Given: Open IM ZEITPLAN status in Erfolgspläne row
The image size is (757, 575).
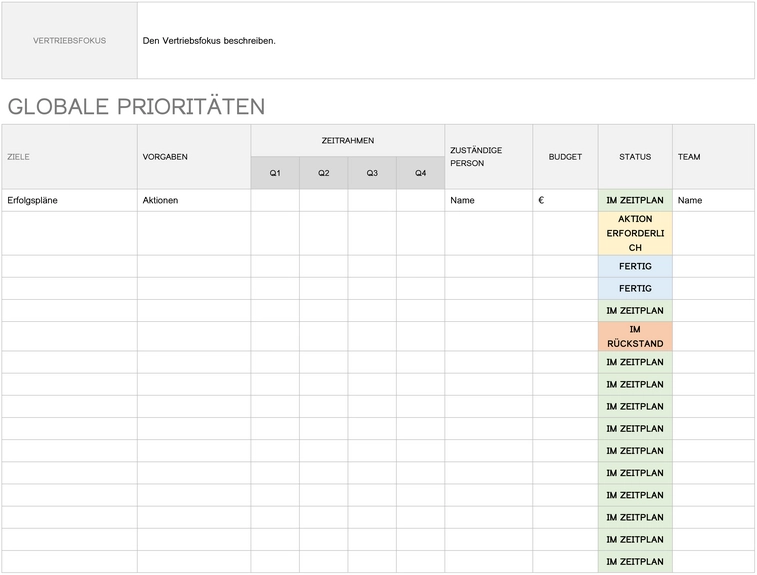Looking at the screenshot, I should [x=635, y=200].
